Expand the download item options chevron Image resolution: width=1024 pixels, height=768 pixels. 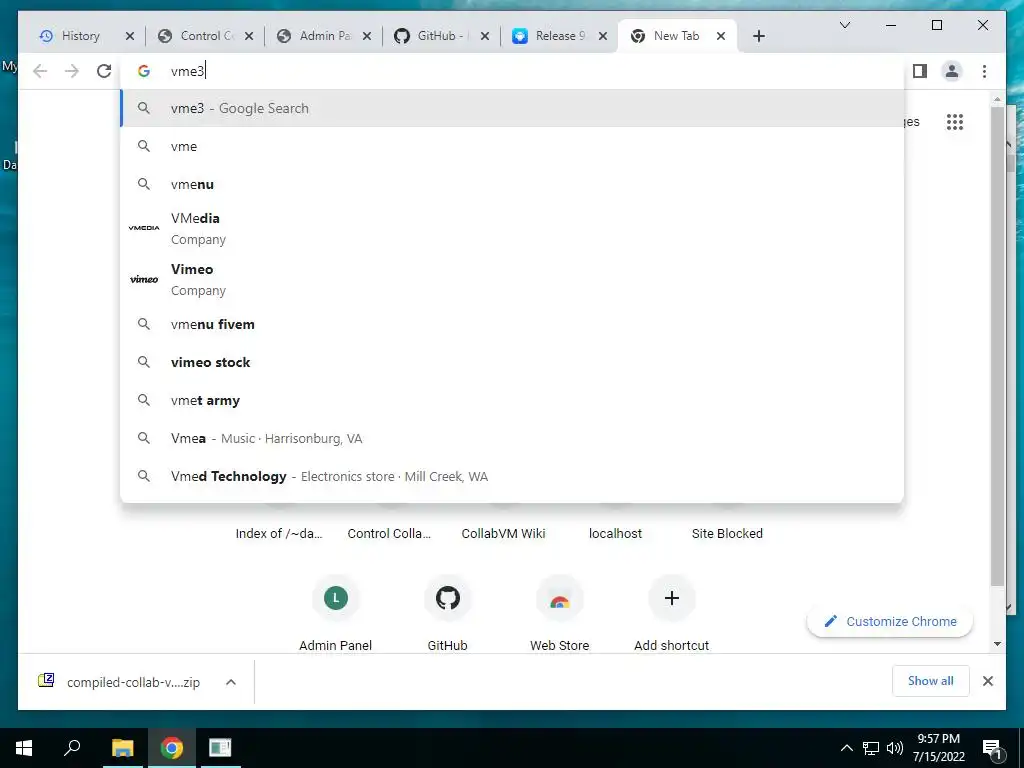pos(231,682)
